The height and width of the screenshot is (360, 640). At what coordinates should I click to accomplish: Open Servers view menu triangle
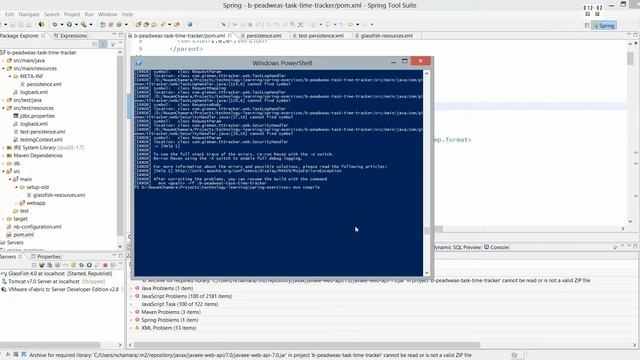[120, 265]
